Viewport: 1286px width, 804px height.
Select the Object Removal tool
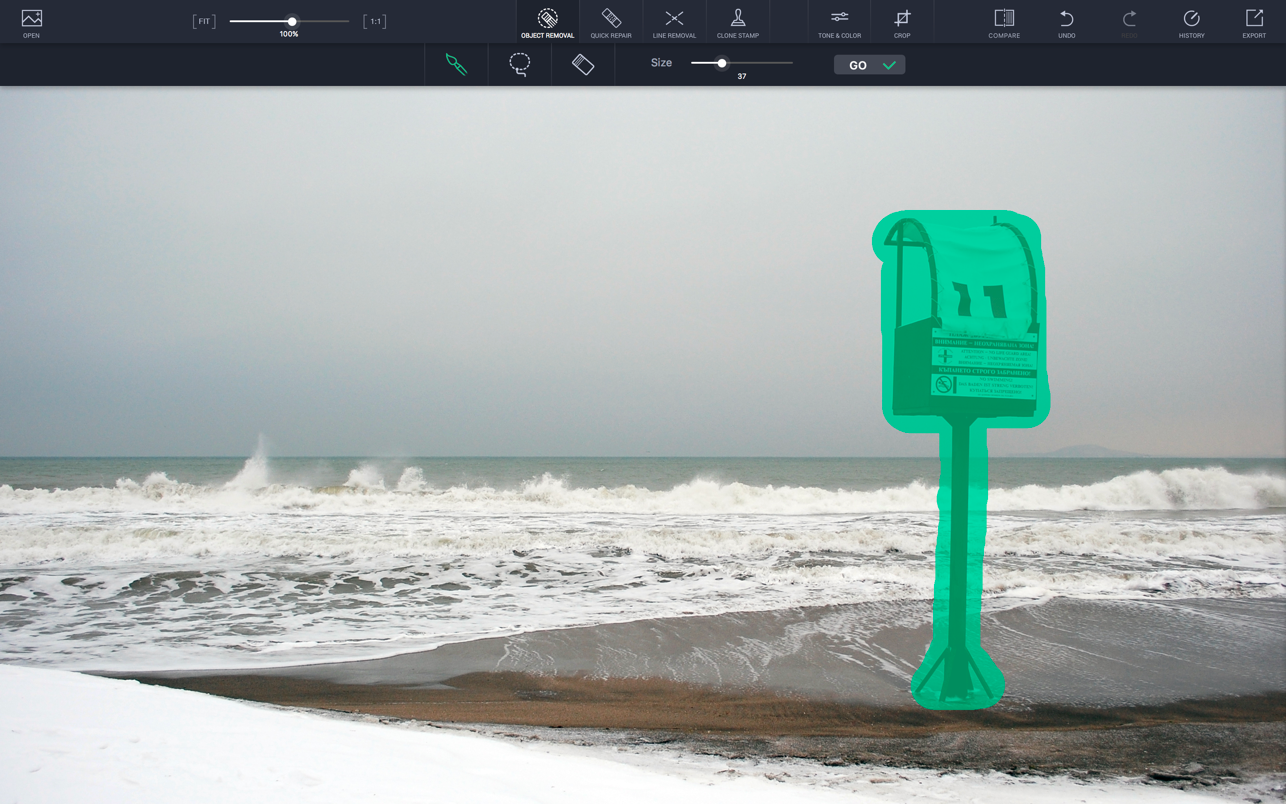click(547, 22)
